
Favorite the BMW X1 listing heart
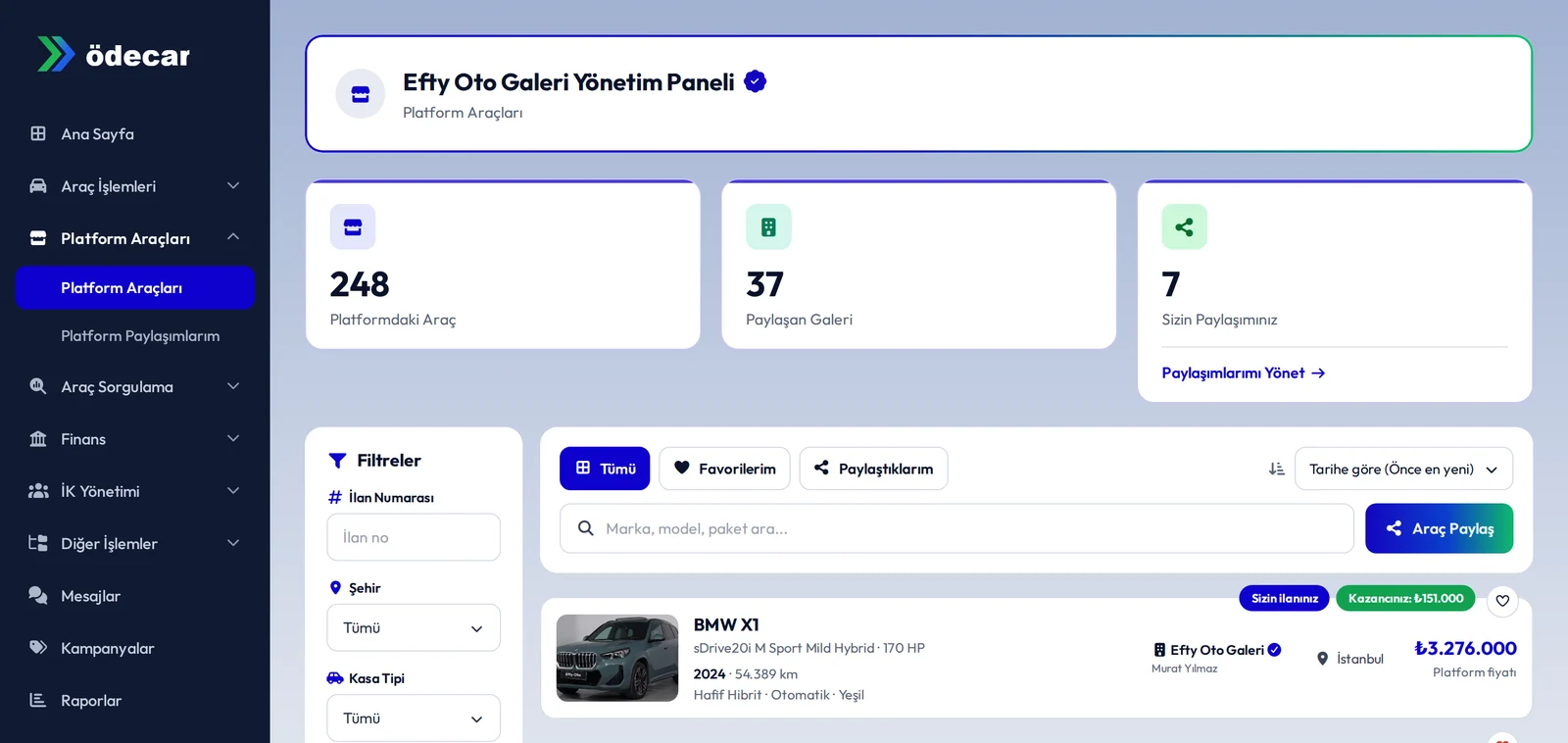point(1502,601)
